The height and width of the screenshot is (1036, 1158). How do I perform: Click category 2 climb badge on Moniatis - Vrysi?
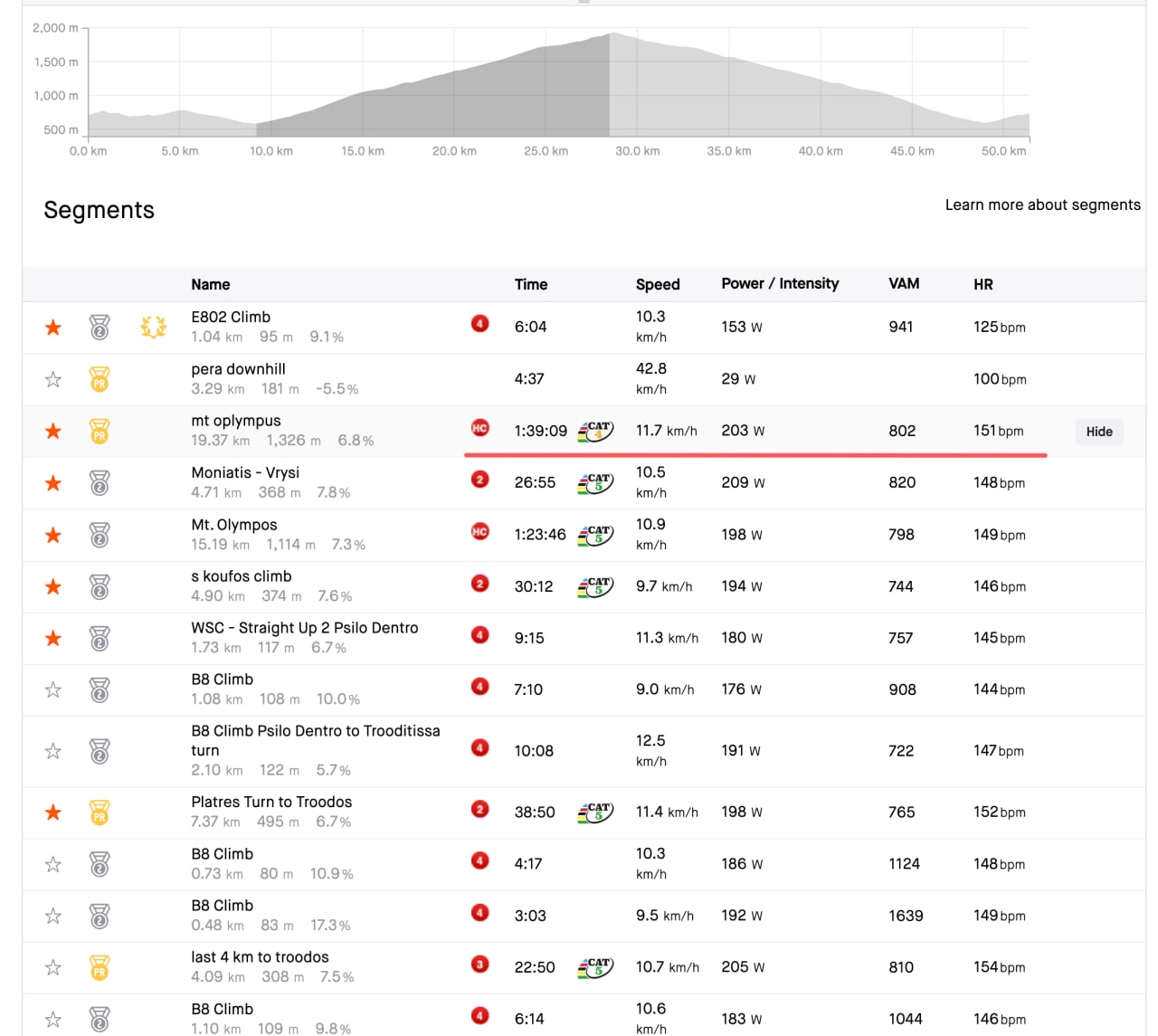pyautogui.click(x=480, y=480)
